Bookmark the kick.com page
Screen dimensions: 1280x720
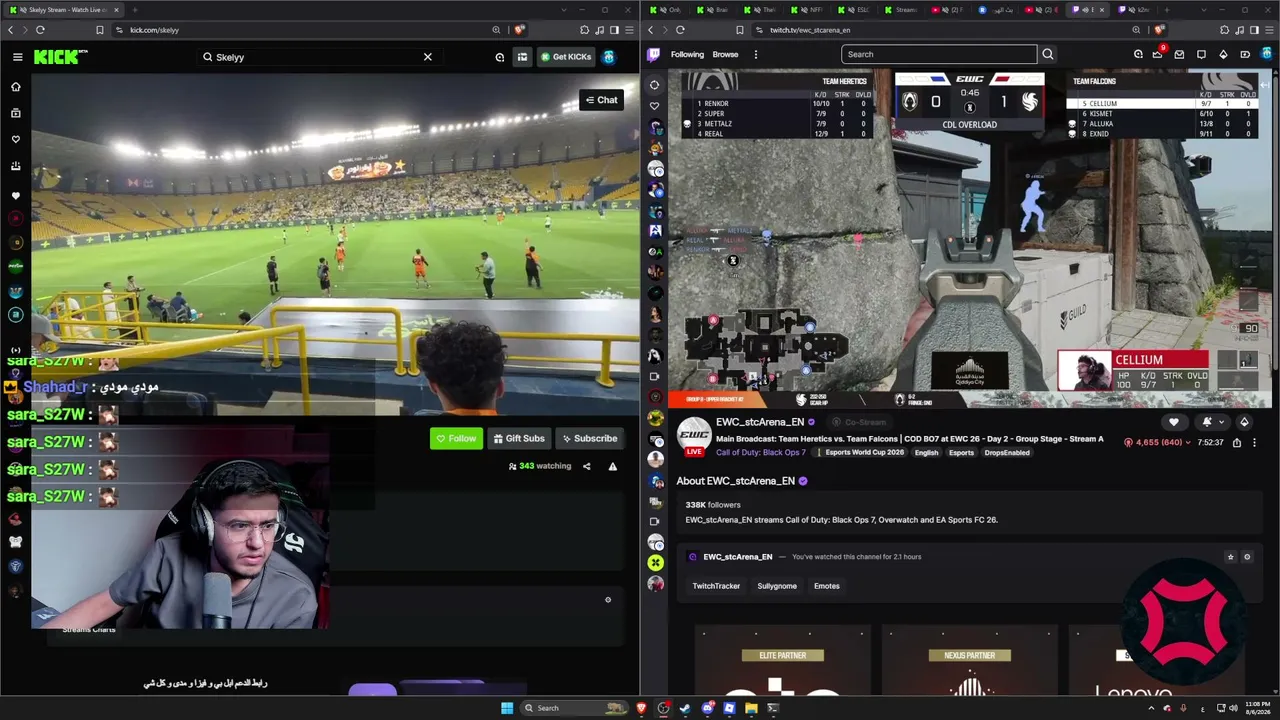(x=100, y=30)
